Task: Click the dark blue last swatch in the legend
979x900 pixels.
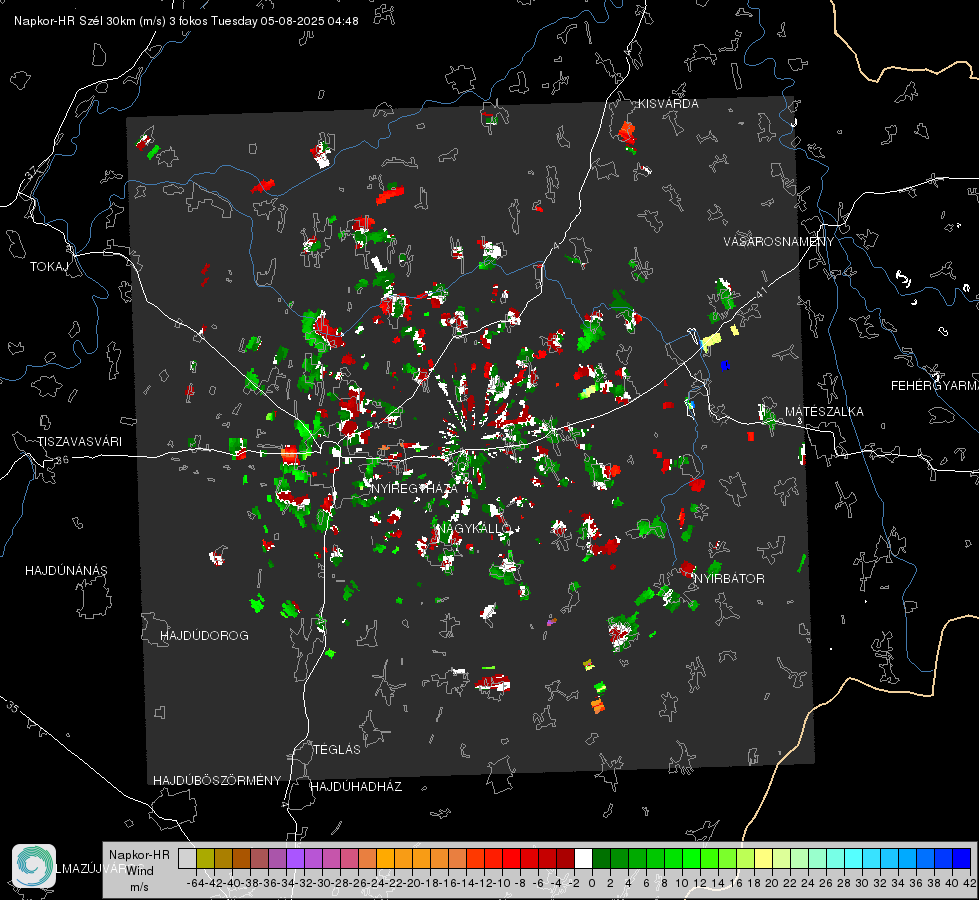Action: point(962,858)
